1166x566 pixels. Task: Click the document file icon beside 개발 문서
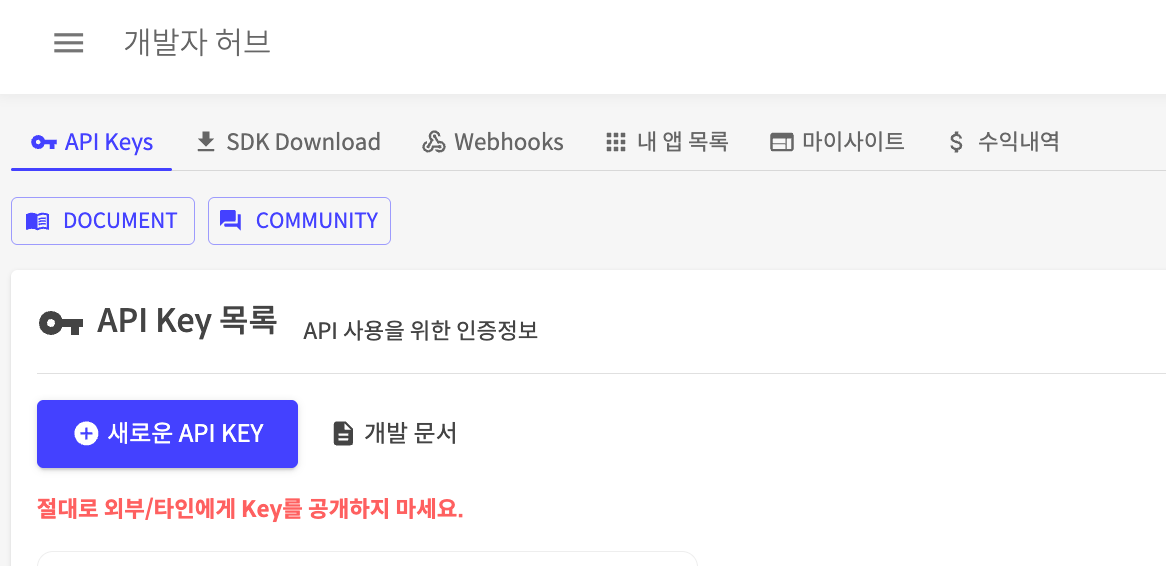[x=343, y=434]
